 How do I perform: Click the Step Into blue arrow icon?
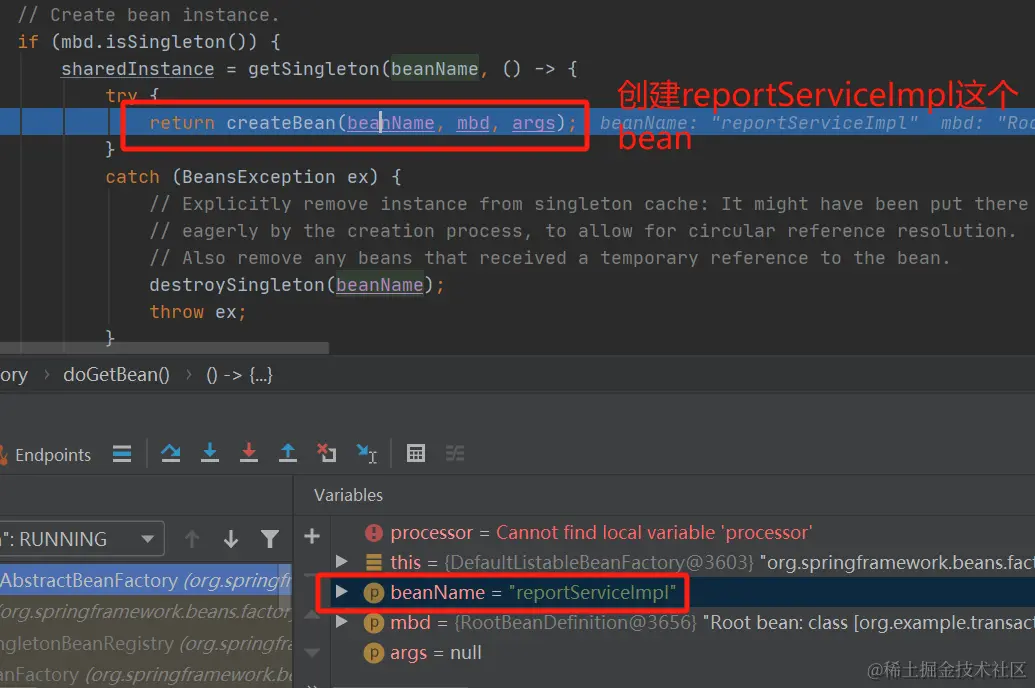tap(210, 453)
